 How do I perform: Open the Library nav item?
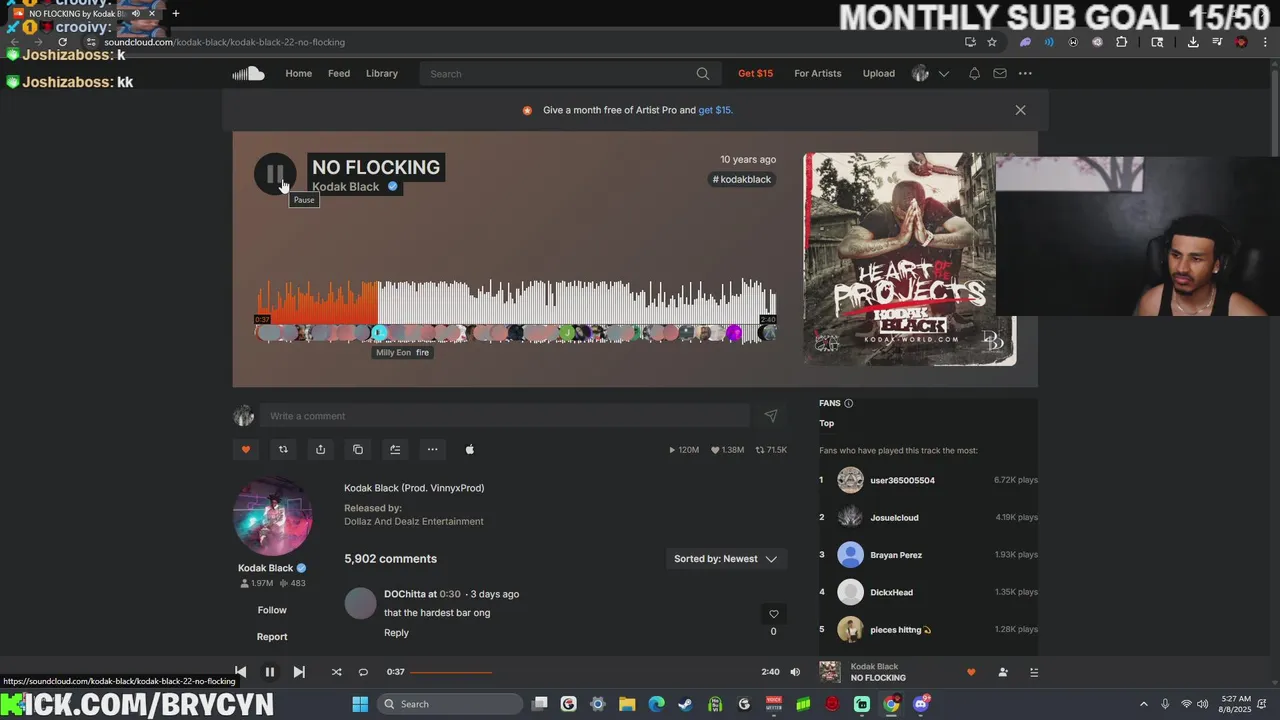pos(382,73)
